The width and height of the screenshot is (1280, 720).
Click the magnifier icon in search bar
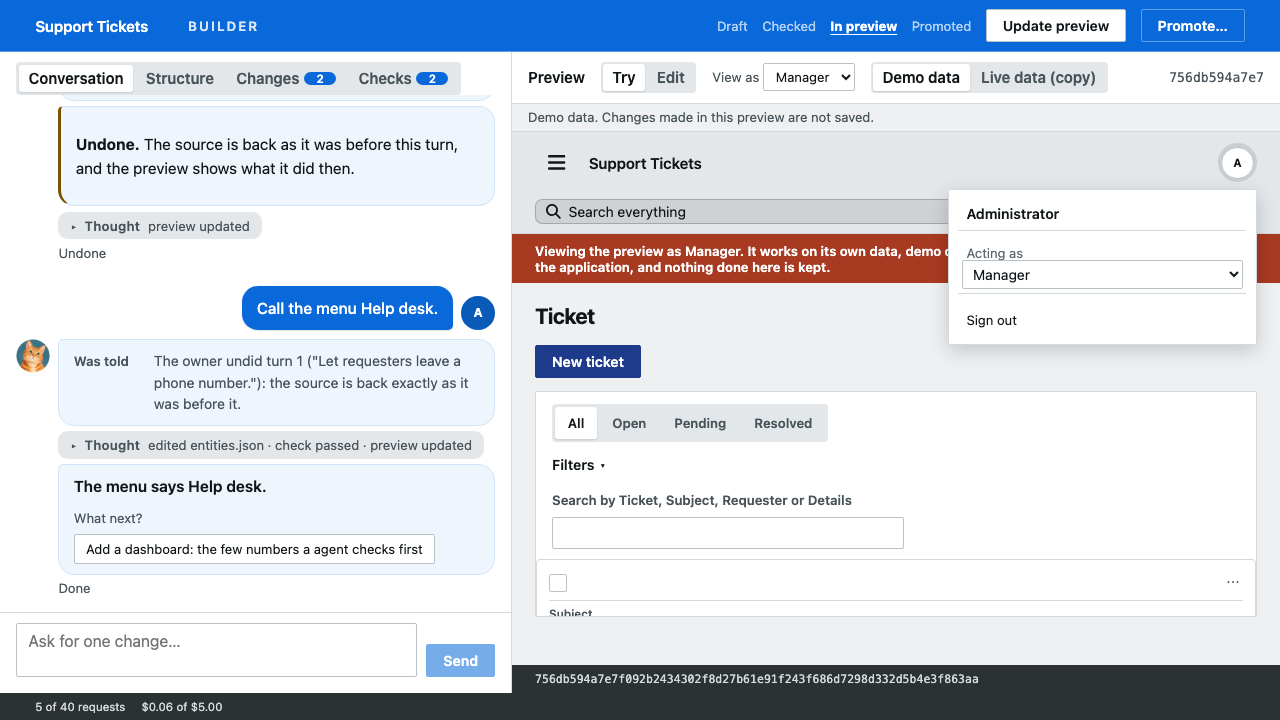click(x=553, y=212)
